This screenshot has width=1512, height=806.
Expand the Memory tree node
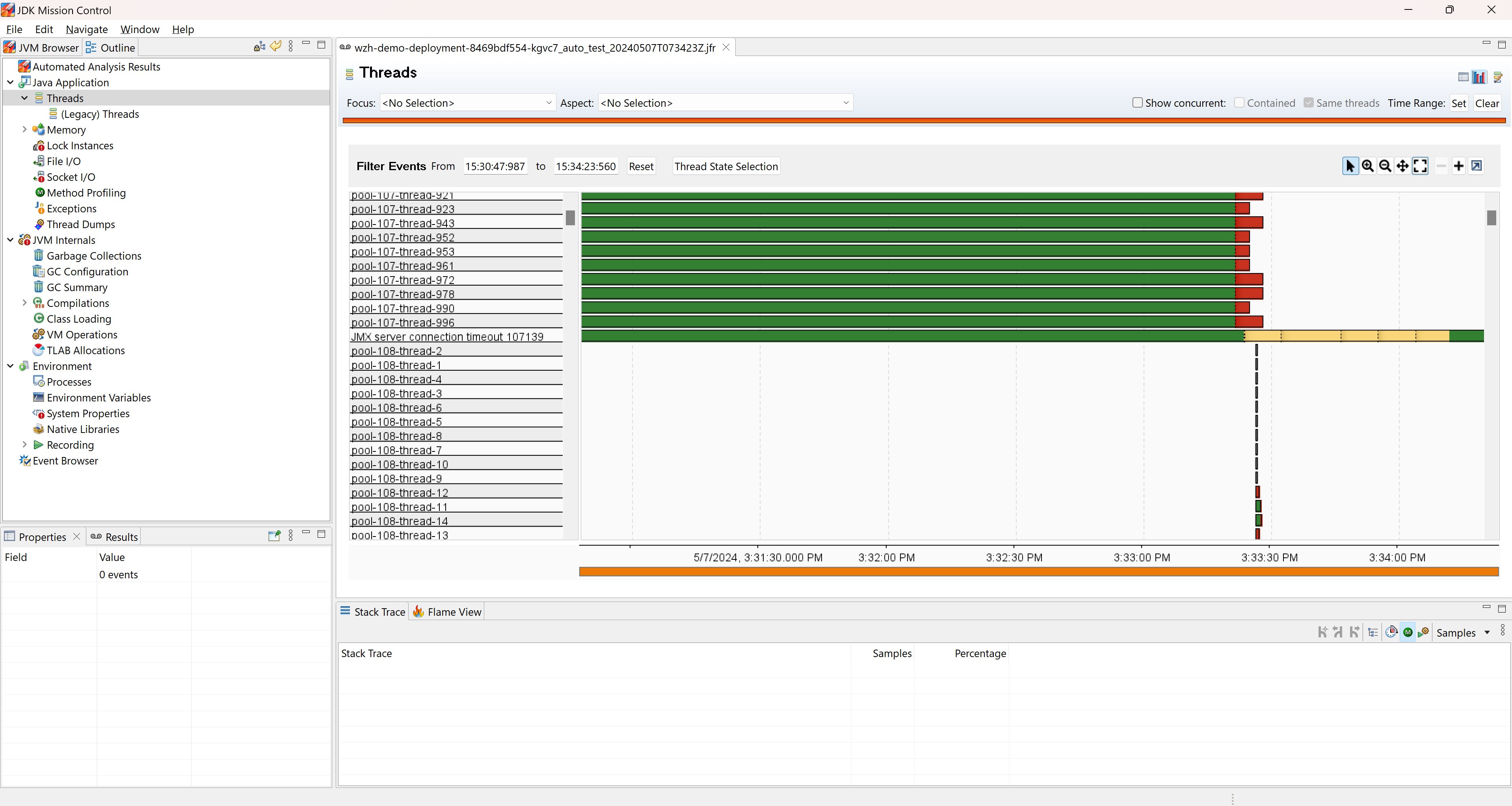point(24,130)
